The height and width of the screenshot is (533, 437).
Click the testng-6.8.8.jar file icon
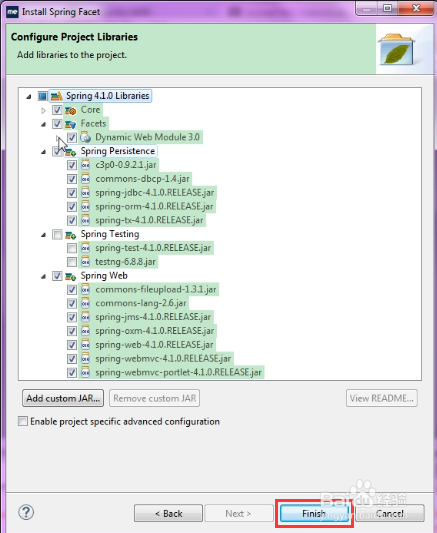tap(85, 262)
